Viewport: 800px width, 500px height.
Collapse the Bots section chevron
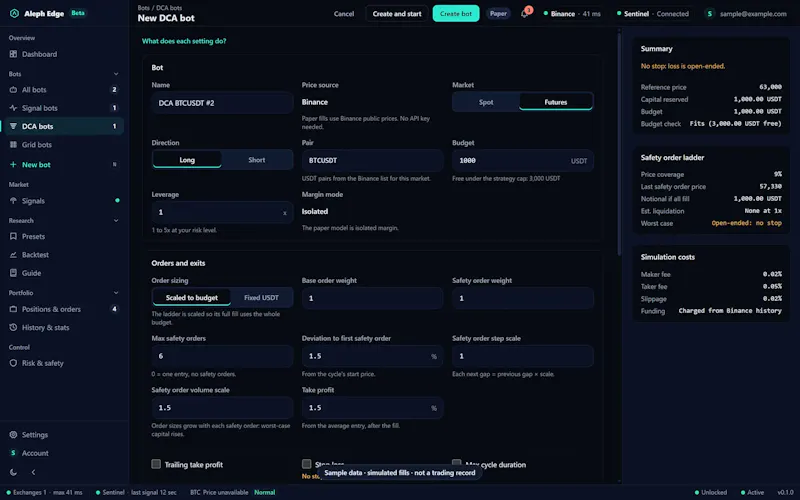click(116, 74)
